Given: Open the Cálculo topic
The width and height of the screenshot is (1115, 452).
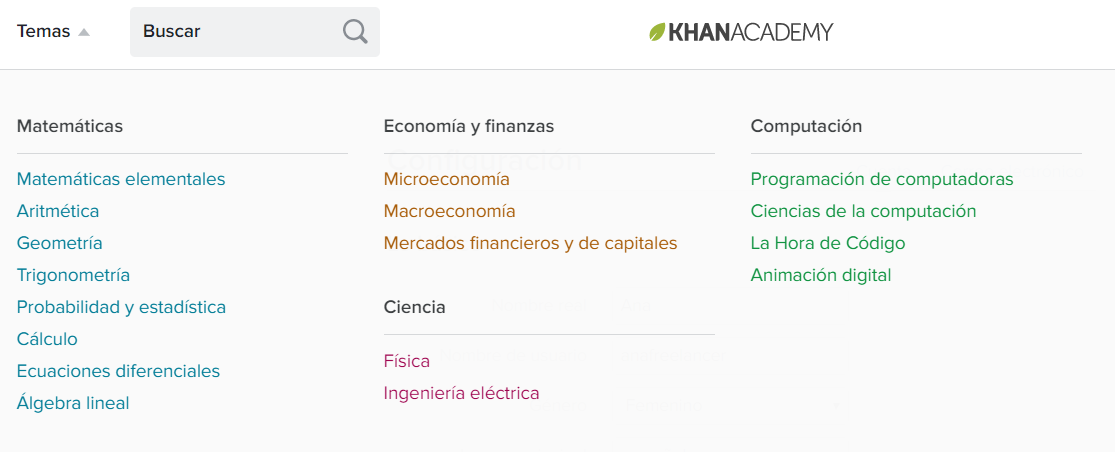Looking at the screenshot, I should 47,339.
